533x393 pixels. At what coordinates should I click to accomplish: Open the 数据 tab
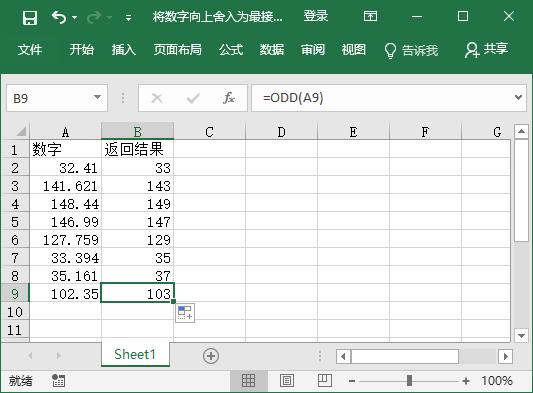click(x=272, y=50)
